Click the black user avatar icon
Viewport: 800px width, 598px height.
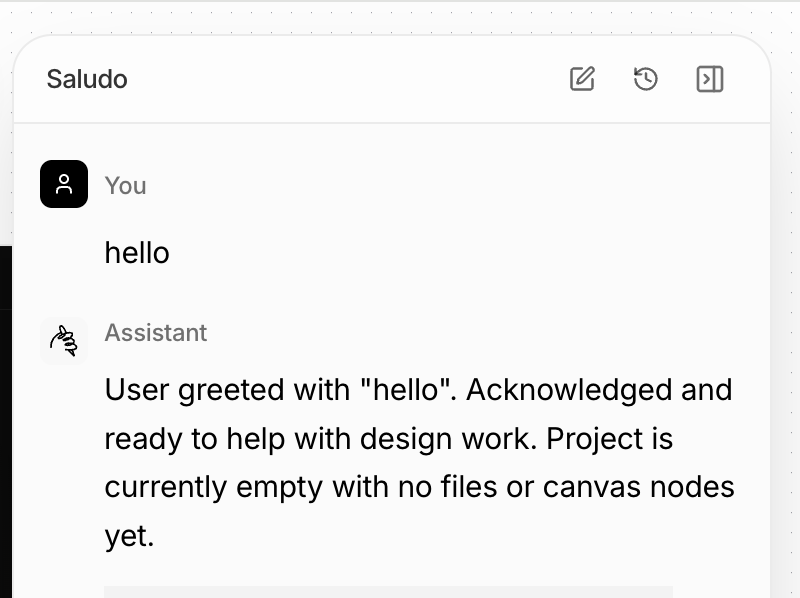[64, 184]
